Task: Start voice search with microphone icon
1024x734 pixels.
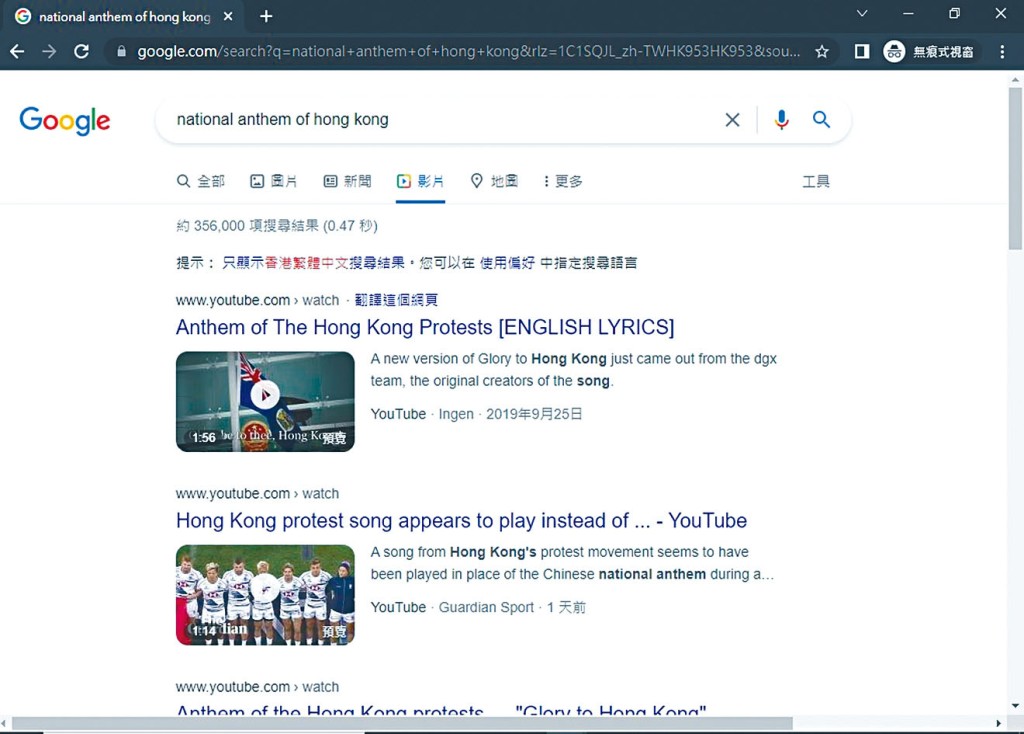Action: point(781,120)
